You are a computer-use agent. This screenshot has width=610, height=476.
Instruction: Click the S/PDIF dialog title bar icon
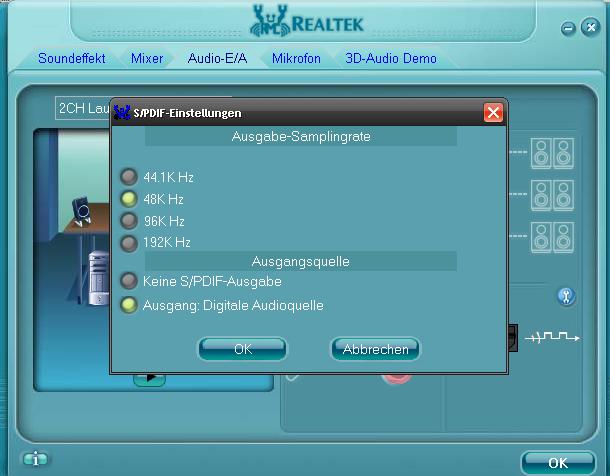(122, 113)
